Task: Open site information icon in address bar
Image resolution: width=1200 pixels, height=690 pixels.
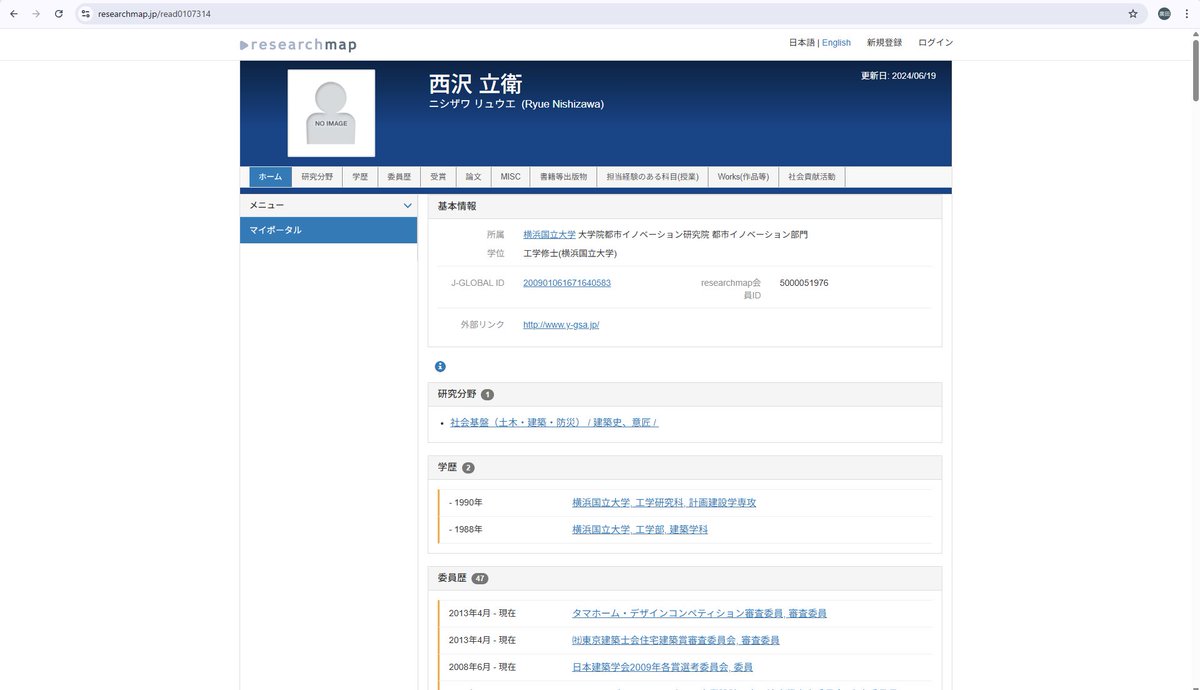Action: (x=86, y=14)
